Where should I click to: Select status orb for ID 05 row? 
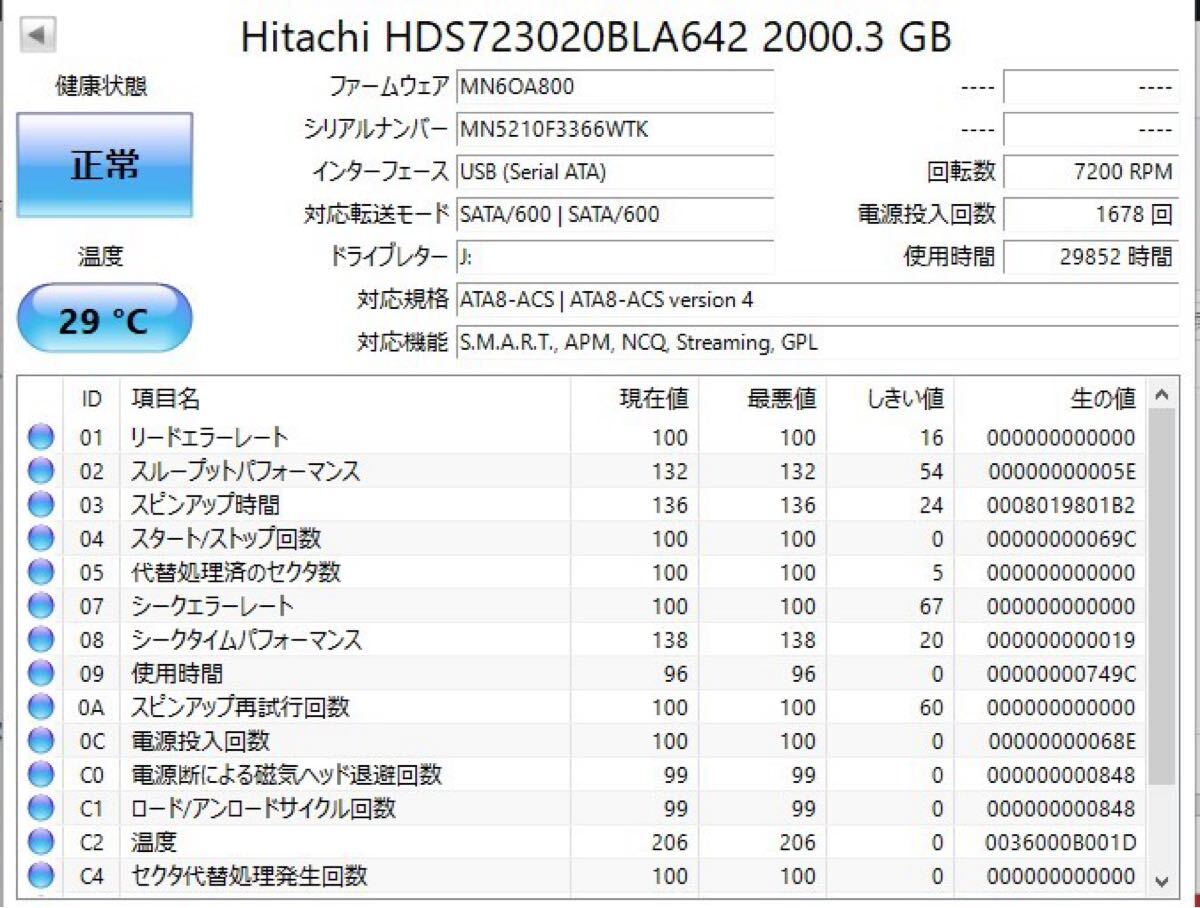click(x=41, y=573)
